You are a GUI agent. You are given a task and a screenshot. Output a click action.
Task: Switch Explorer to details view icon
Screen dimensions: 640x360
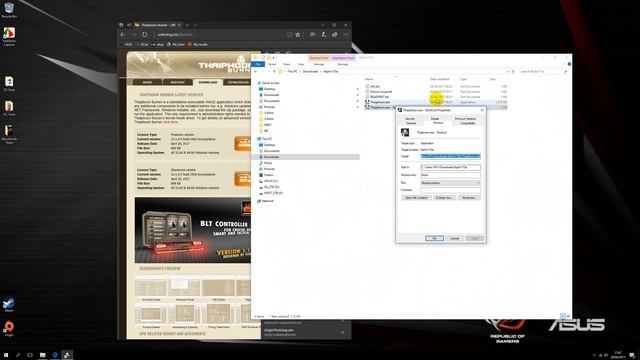[x=562, y=316]
